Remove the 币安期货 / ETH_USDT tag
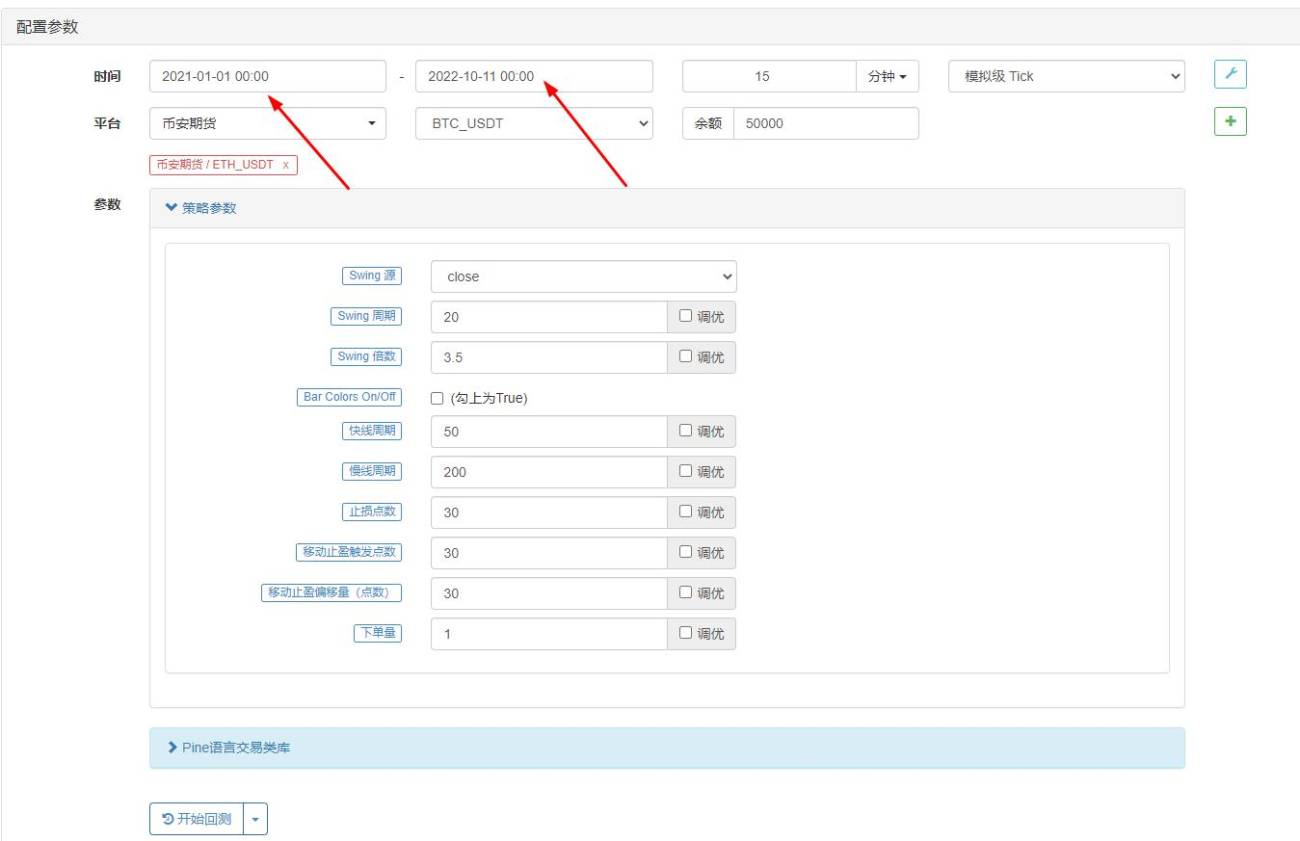This screenshot has height=841, width=1300. click(x=285, y=165)
